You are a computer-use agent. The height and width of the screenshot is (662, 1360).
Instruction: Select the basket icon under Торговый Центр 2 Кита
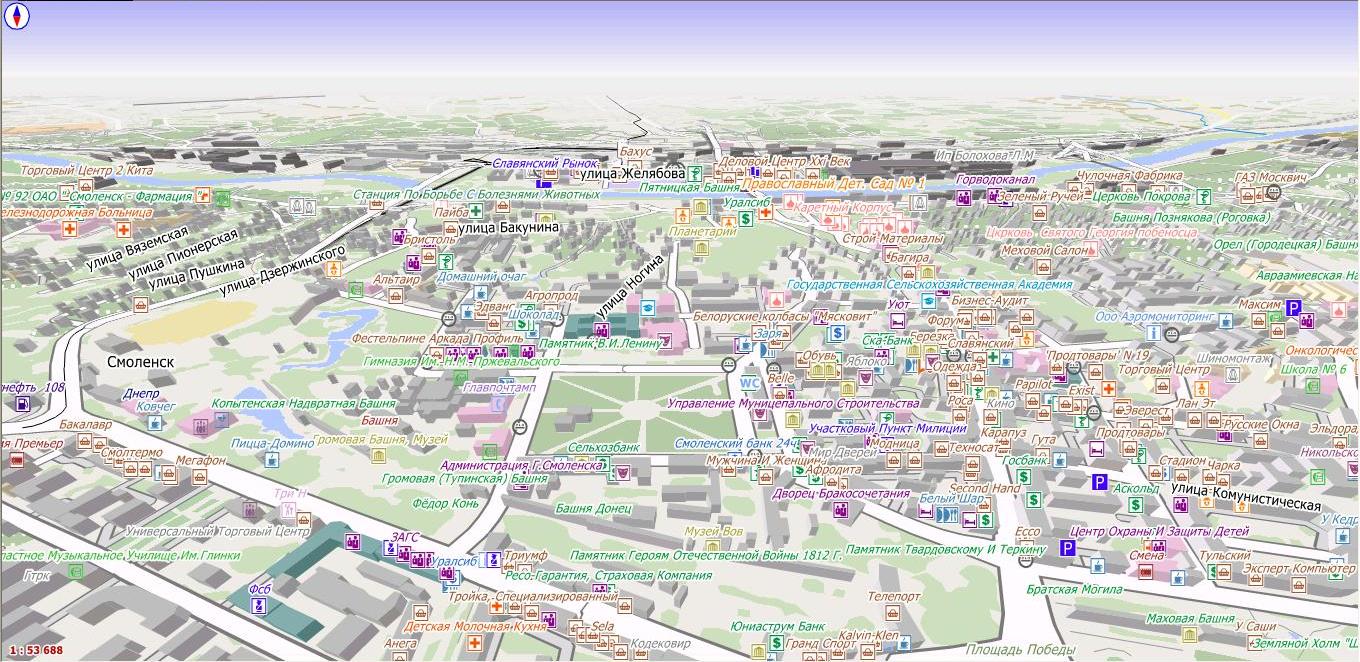(88, 184)
